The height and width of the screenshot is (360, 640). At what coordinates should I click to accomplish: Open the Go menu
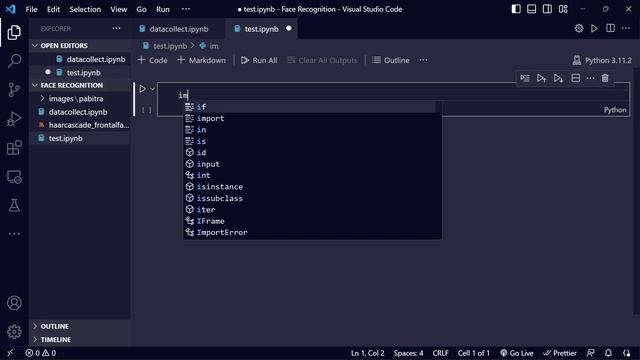point(141,9)
